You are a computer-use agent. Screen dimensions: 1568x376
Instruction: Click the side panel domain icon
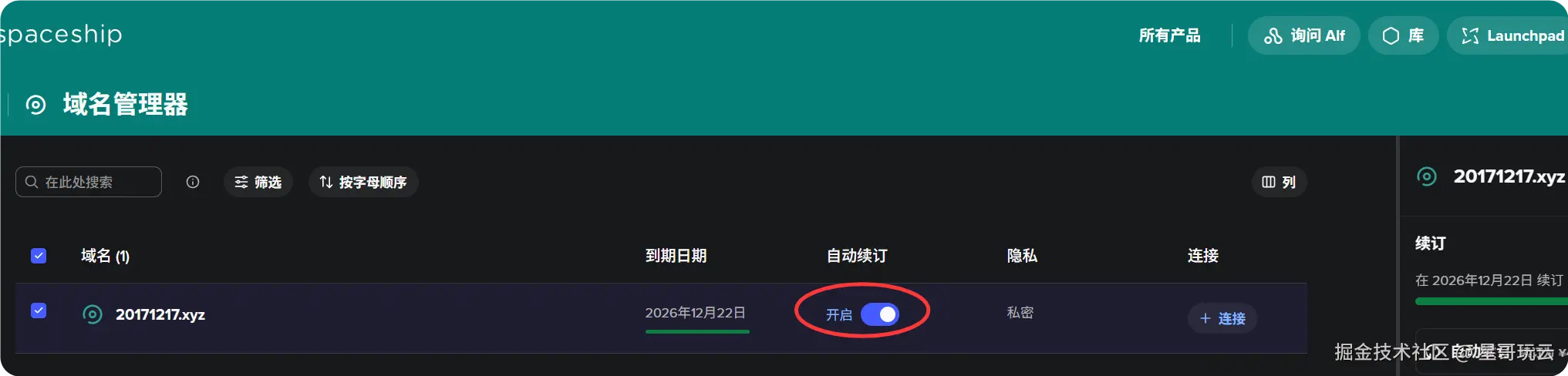click(1427, 176)
